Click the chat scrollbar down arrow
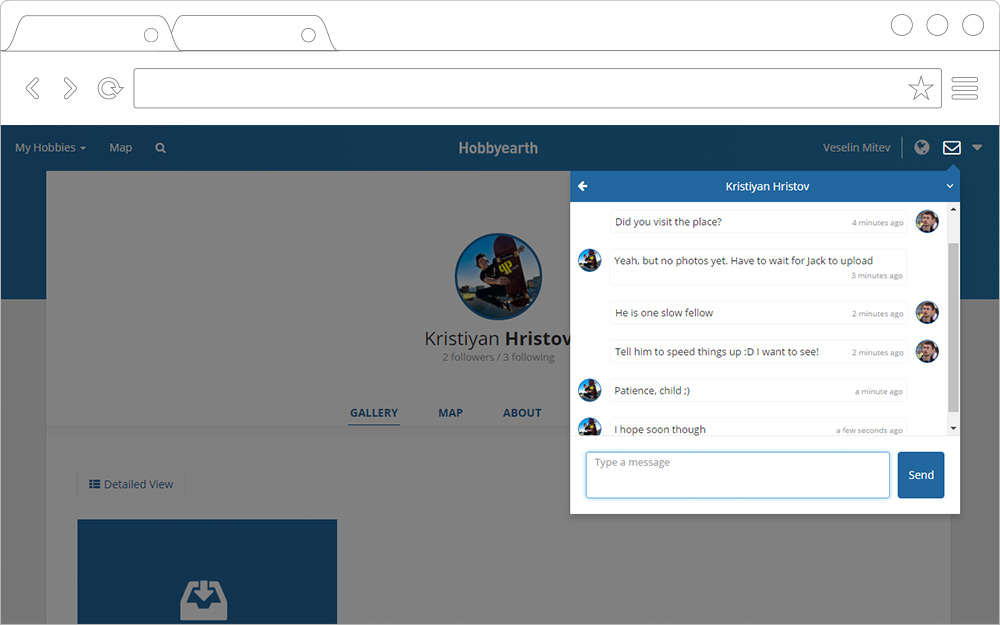 (953, 428)
